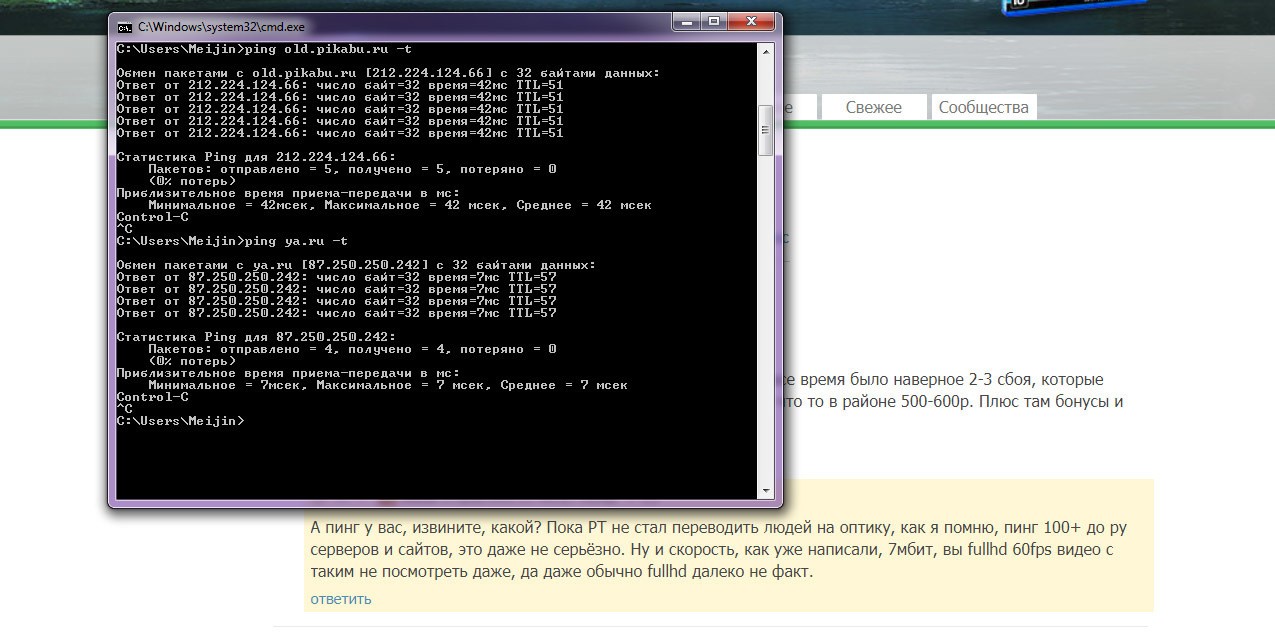Click line 'Минимальное = 42мсек'

pos(400,205)
